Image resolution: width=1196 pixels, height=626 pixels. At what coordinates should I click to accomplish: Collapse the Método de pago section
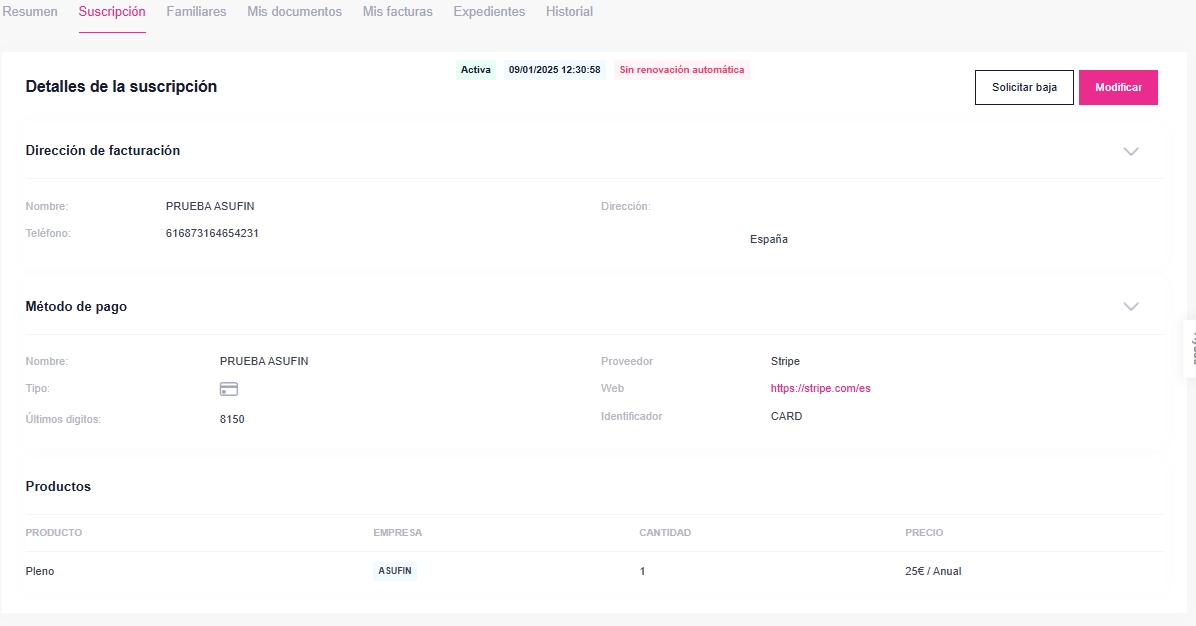tap(1131, 307)
